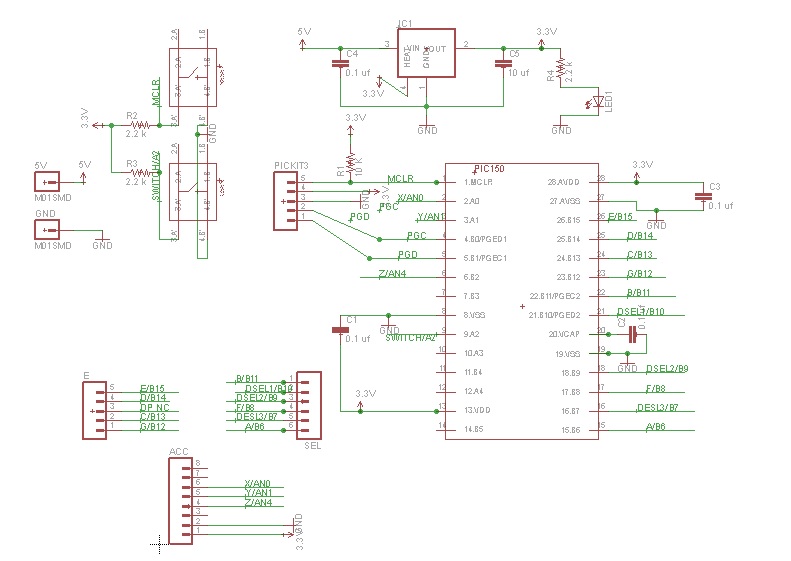Image resolution: width=791 pixels, height=561 pixels.
Task: Select the ACC eight-pin header
Action: (x=181, y=500)
